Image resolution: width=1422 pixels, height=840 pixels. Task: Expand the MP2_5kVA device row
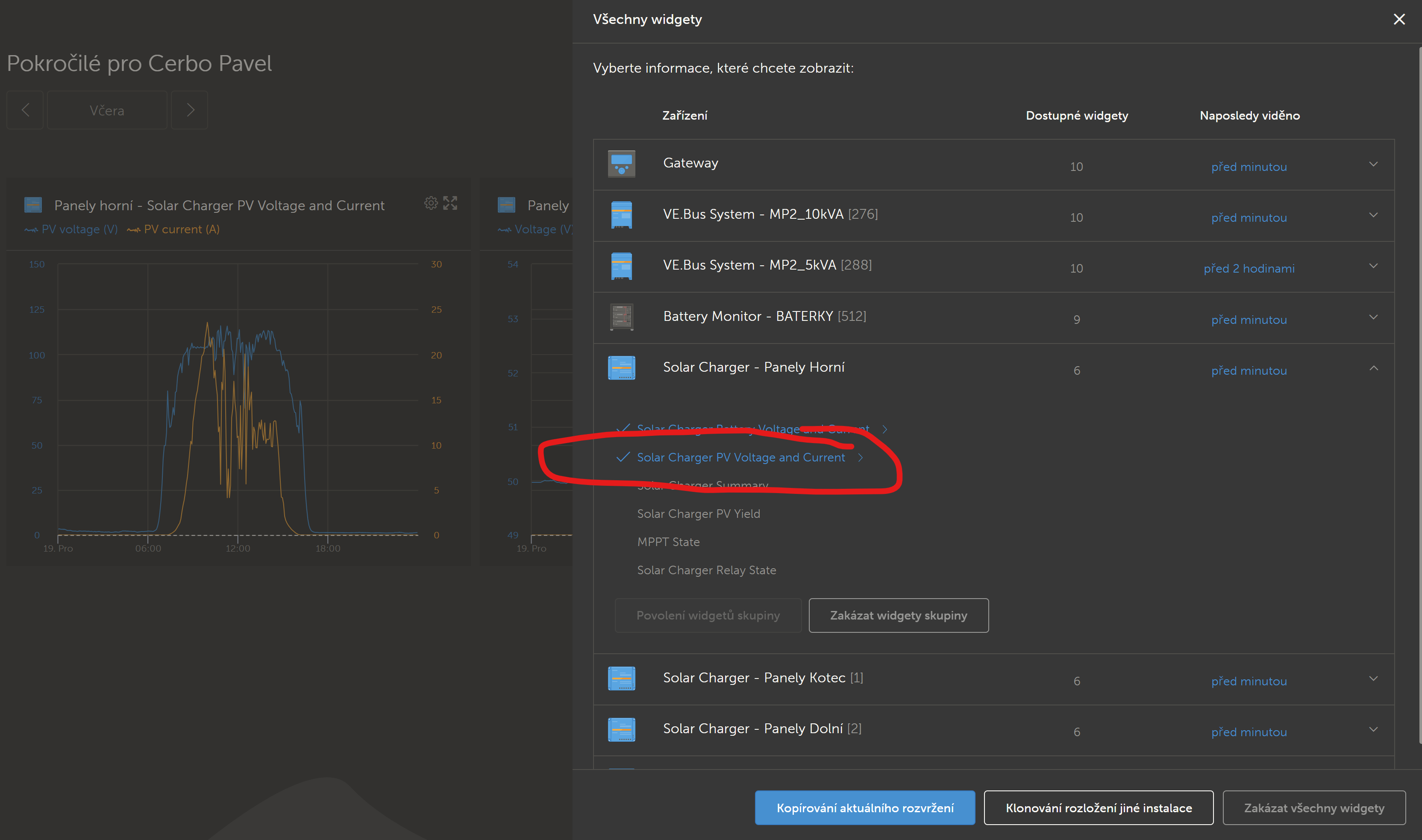pyautogui.click(x=1373, y=266)
